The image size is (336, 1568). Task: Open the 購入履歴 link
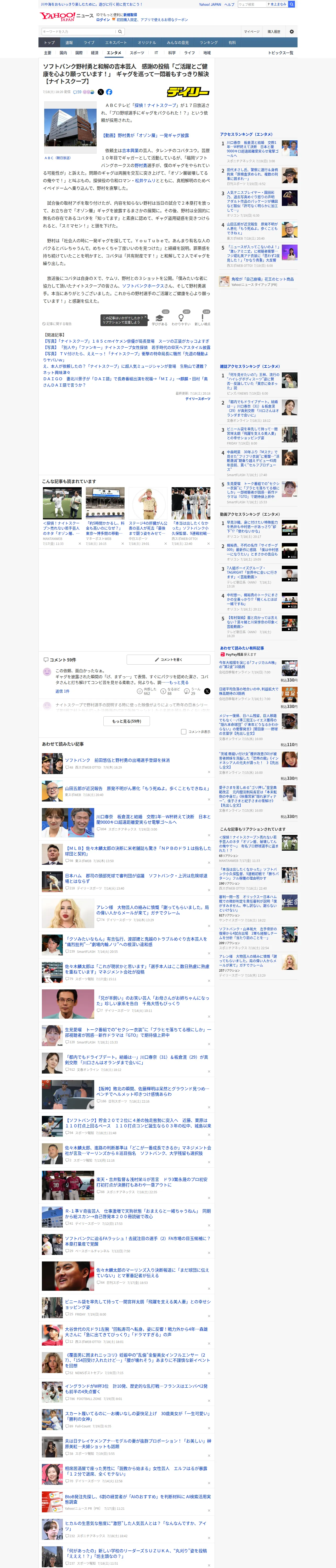[x=274, y=32]
